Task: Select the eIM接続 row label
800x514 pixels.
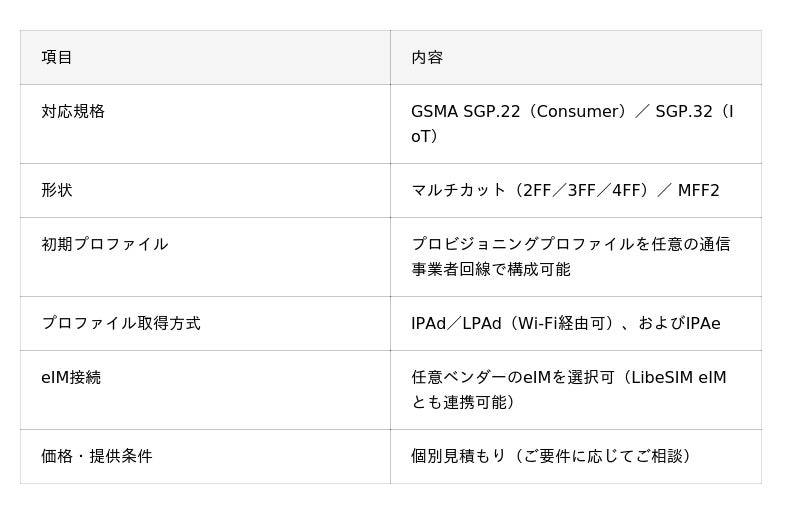Action: click(71, 377)
